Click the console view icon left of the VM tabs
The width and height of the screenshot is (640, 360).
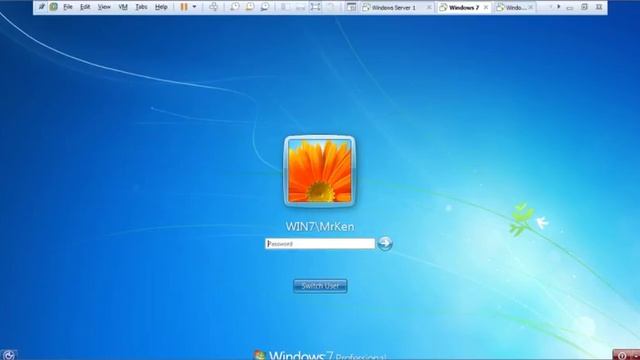click(351, 7)
